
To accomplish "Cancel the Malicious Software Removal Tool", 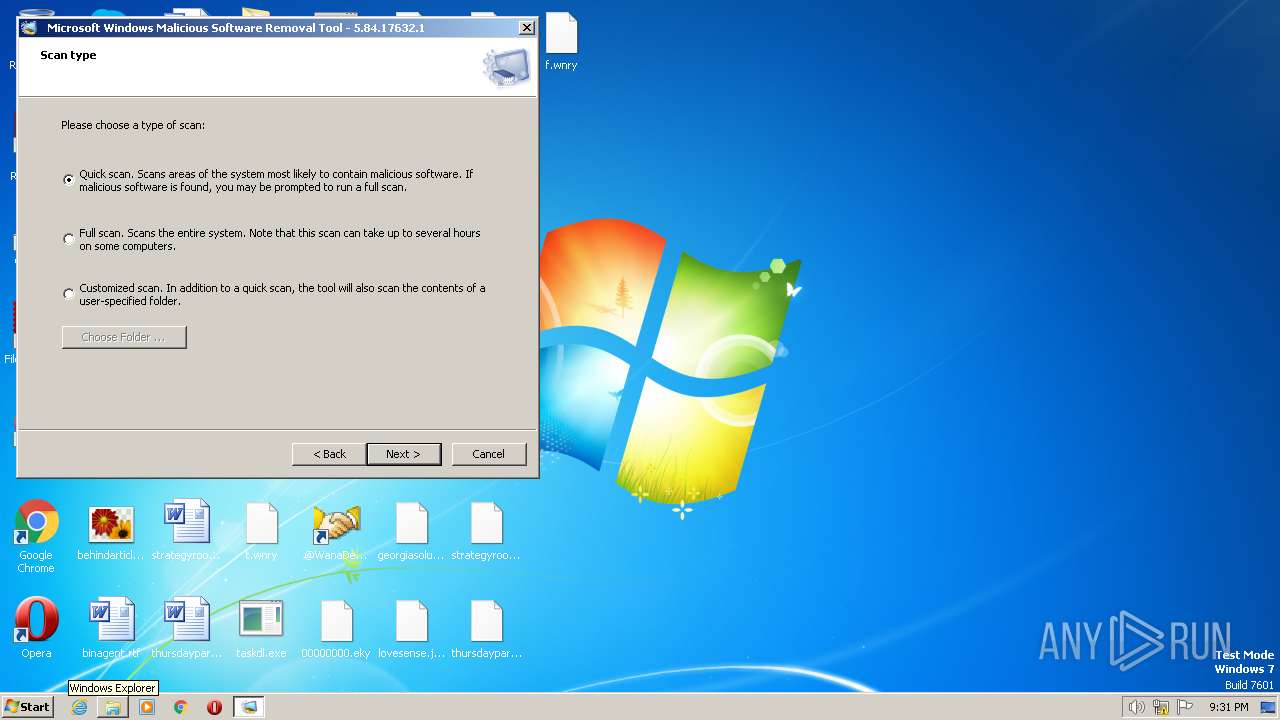I will 489,454.
